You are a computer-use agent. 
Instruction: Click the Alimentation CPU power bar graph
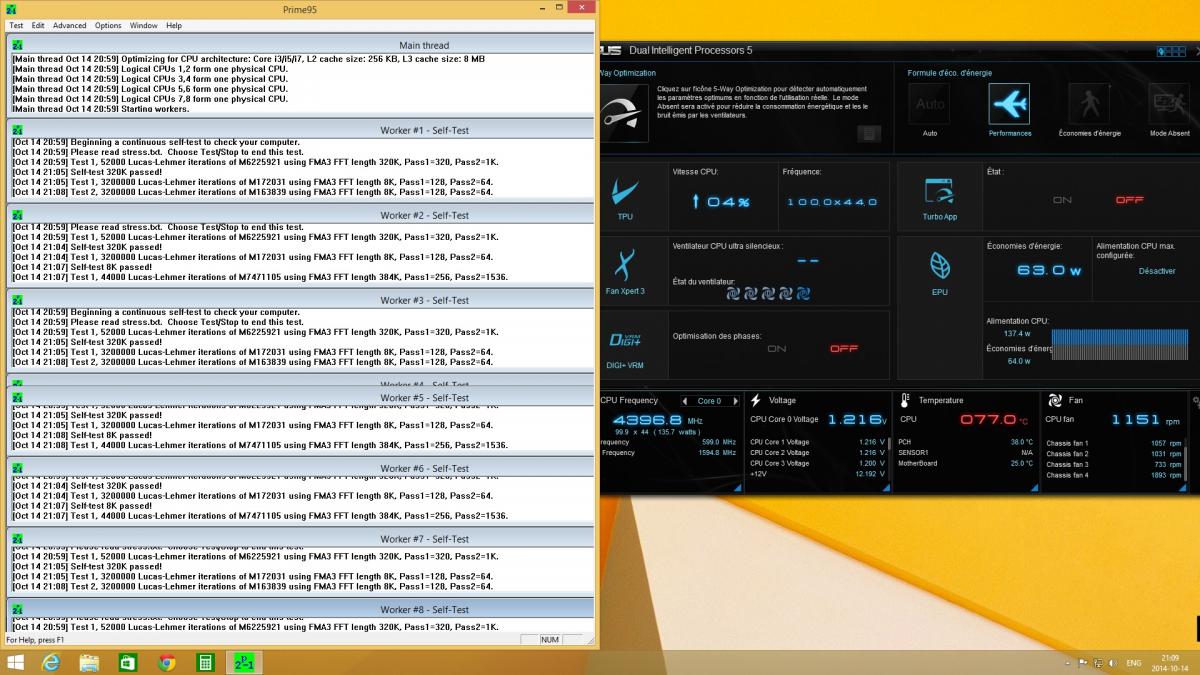[1119, 344]
